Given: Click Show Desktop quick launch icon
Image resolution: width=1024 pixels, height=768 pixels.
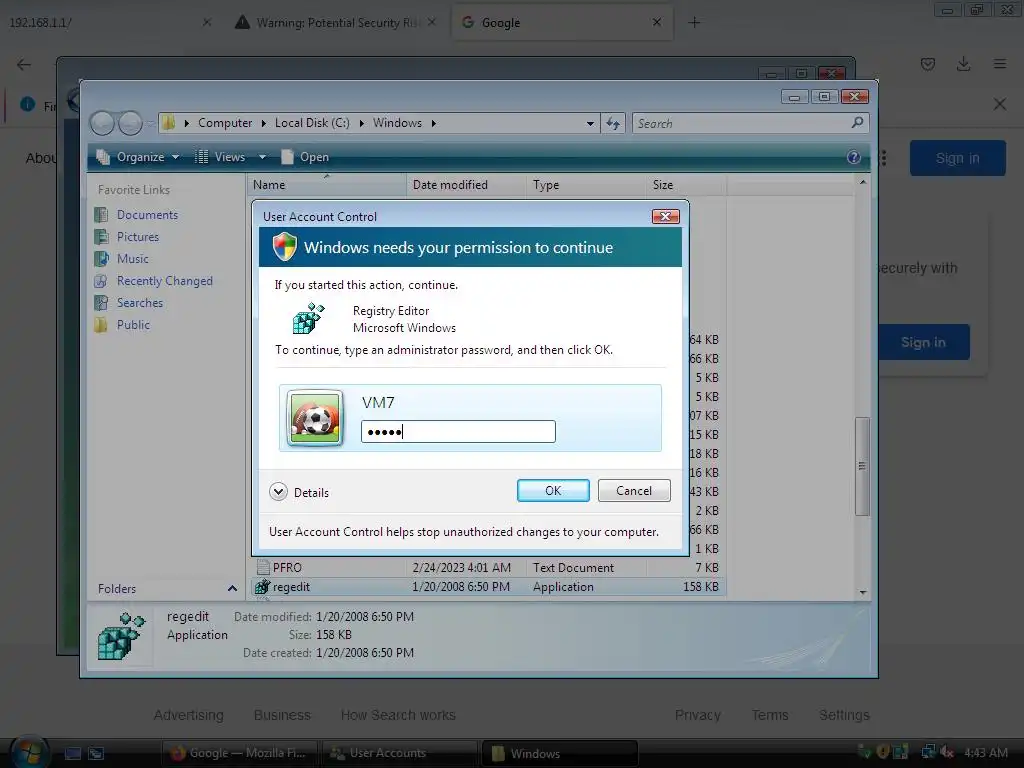Looking at the screenshot, I should point(72,753).
